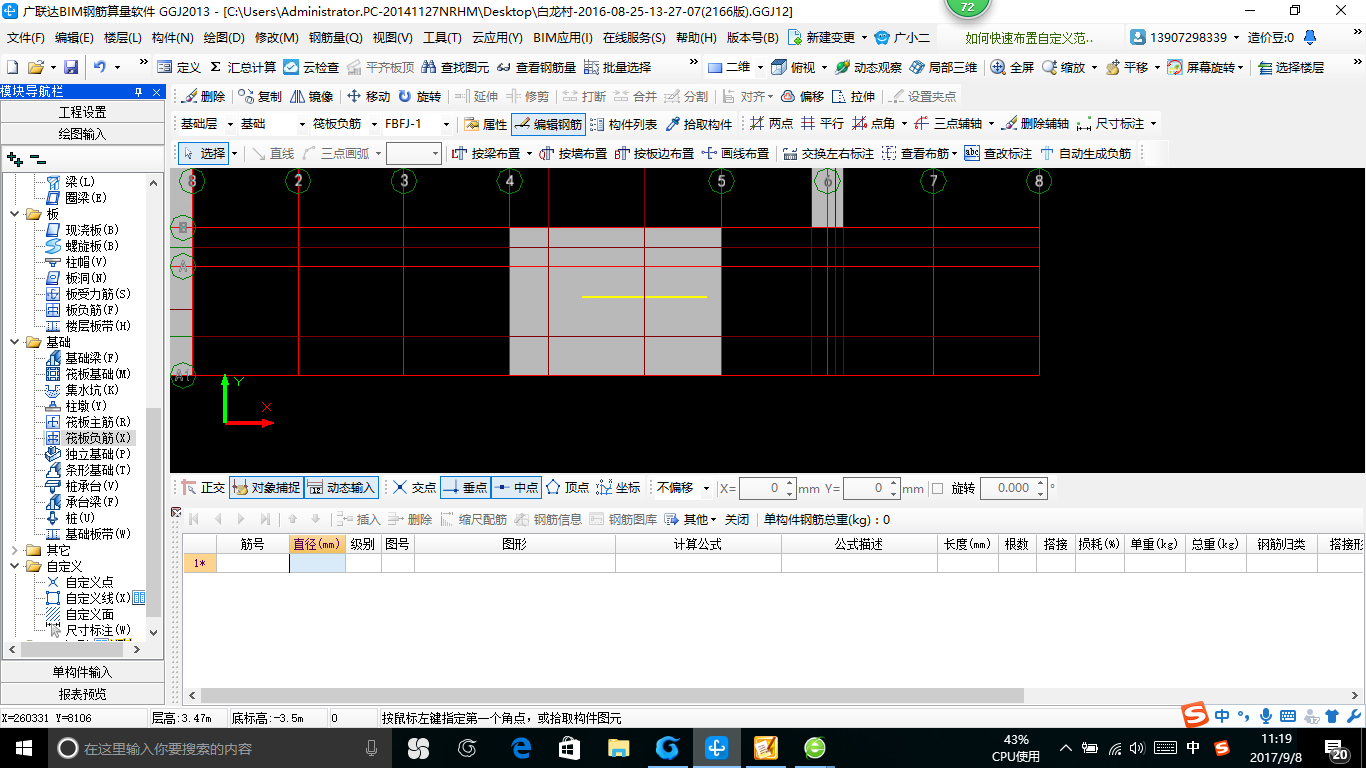Click 自动生成负筋 auto-generate rebar
The width and height of the screenshot is (1366, 768).
(1086, 154)
